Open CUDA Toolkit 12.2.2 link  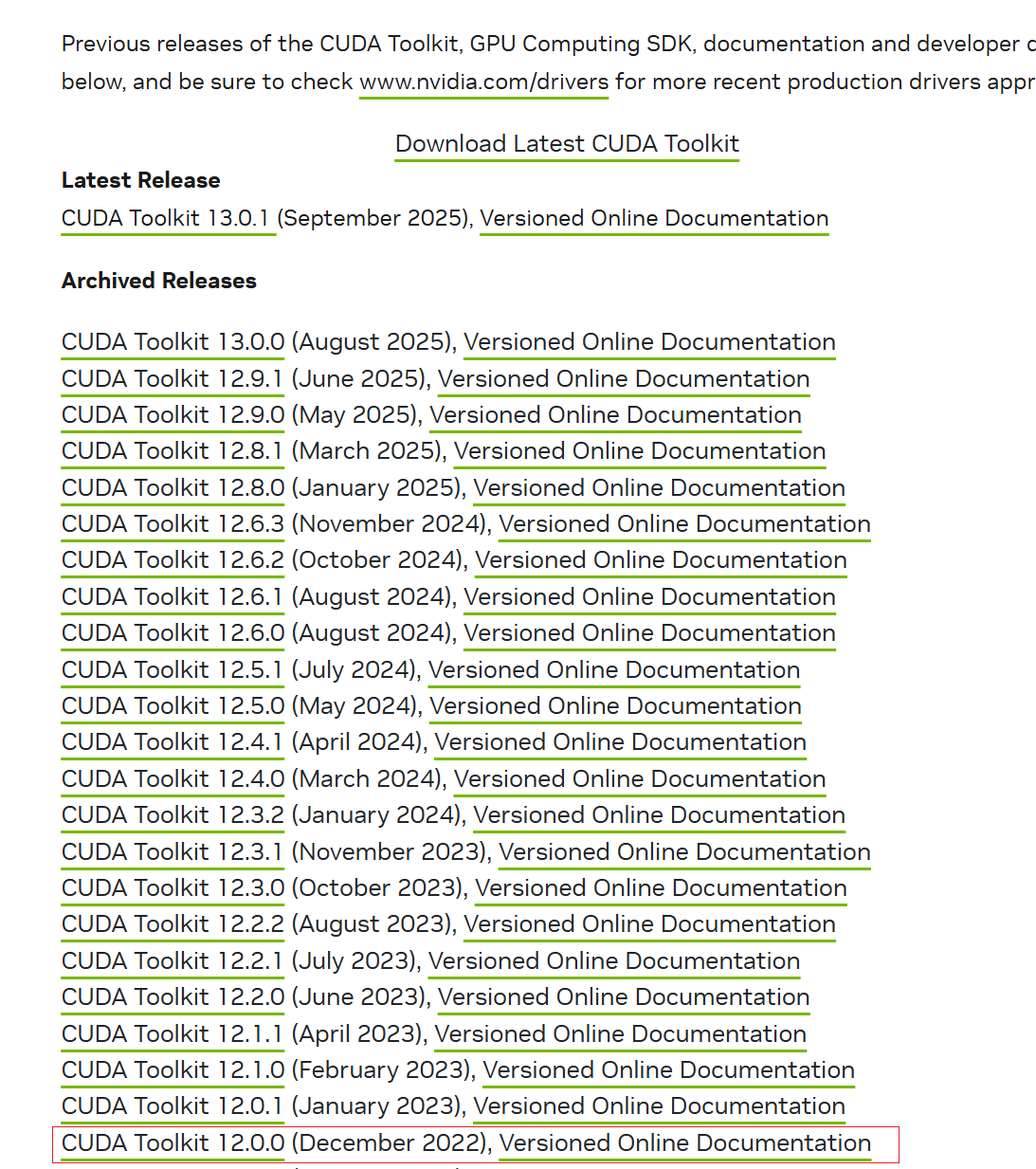tap(173, 924)
